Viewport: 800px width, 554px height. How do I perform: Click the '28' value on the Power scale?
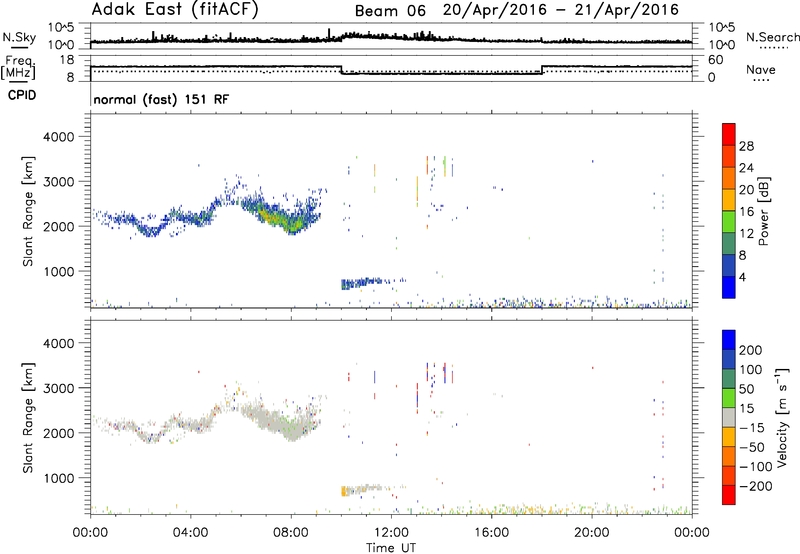point(746,146)
